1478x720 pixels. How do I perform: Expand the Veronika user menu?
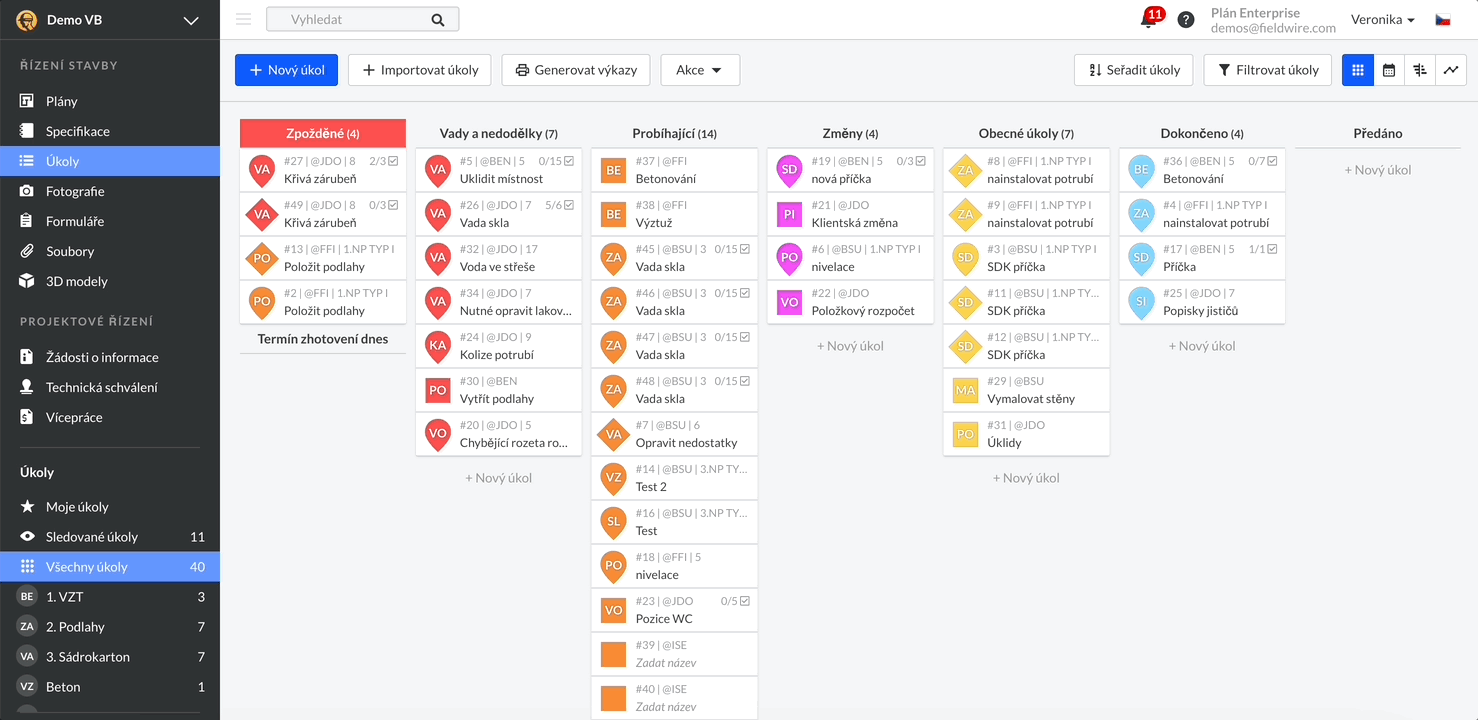tap(1382, 20)
